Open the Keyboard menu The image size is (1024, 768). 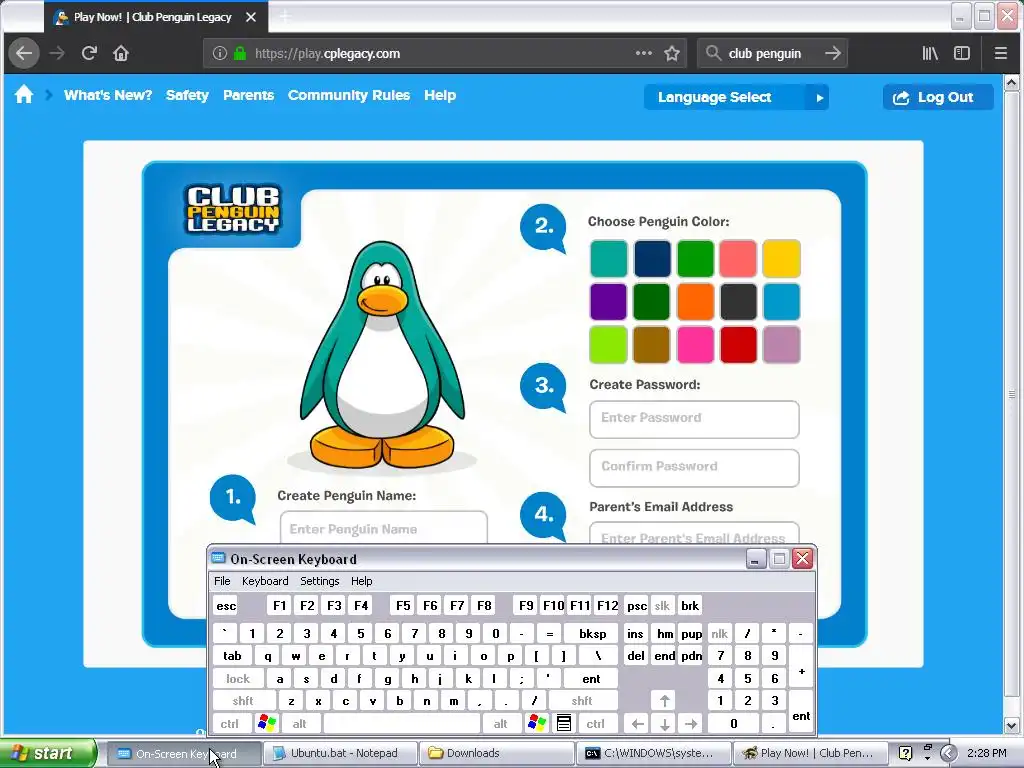tap(265, 581)
